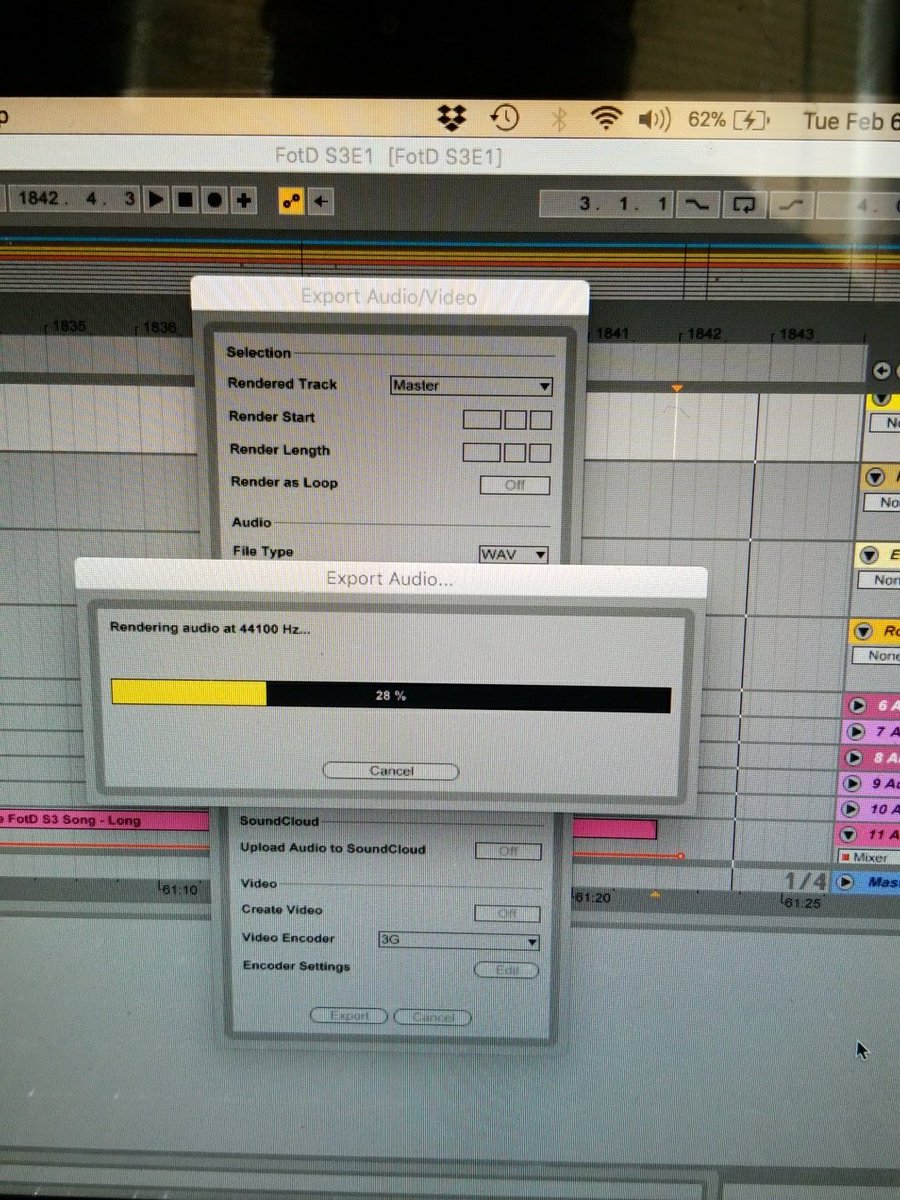
Task: Enable Upload Audio to SoundCloud
Action: pos(508,851)
